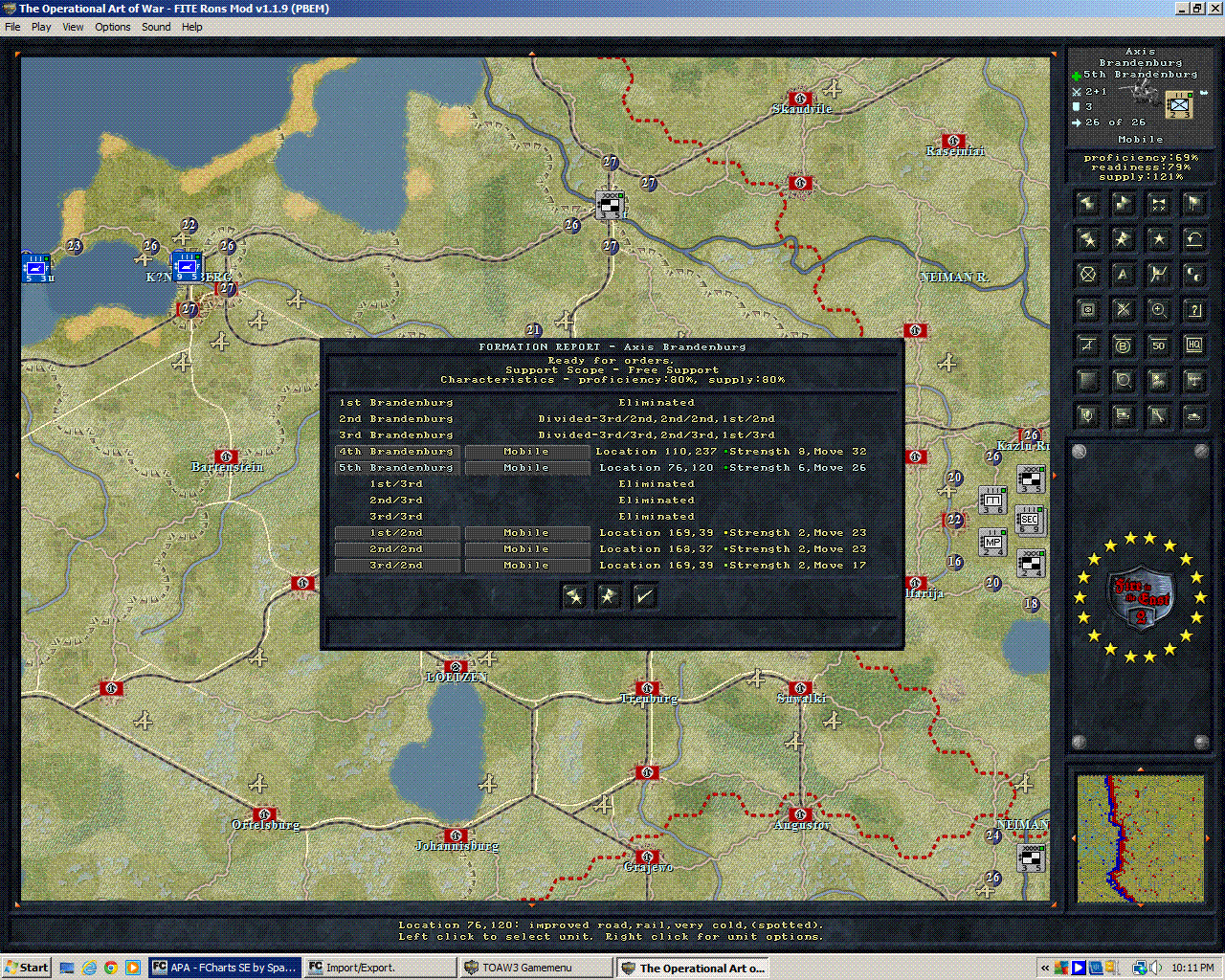
Task: Click the 50 icon button
Action: tap(1158, 345)
